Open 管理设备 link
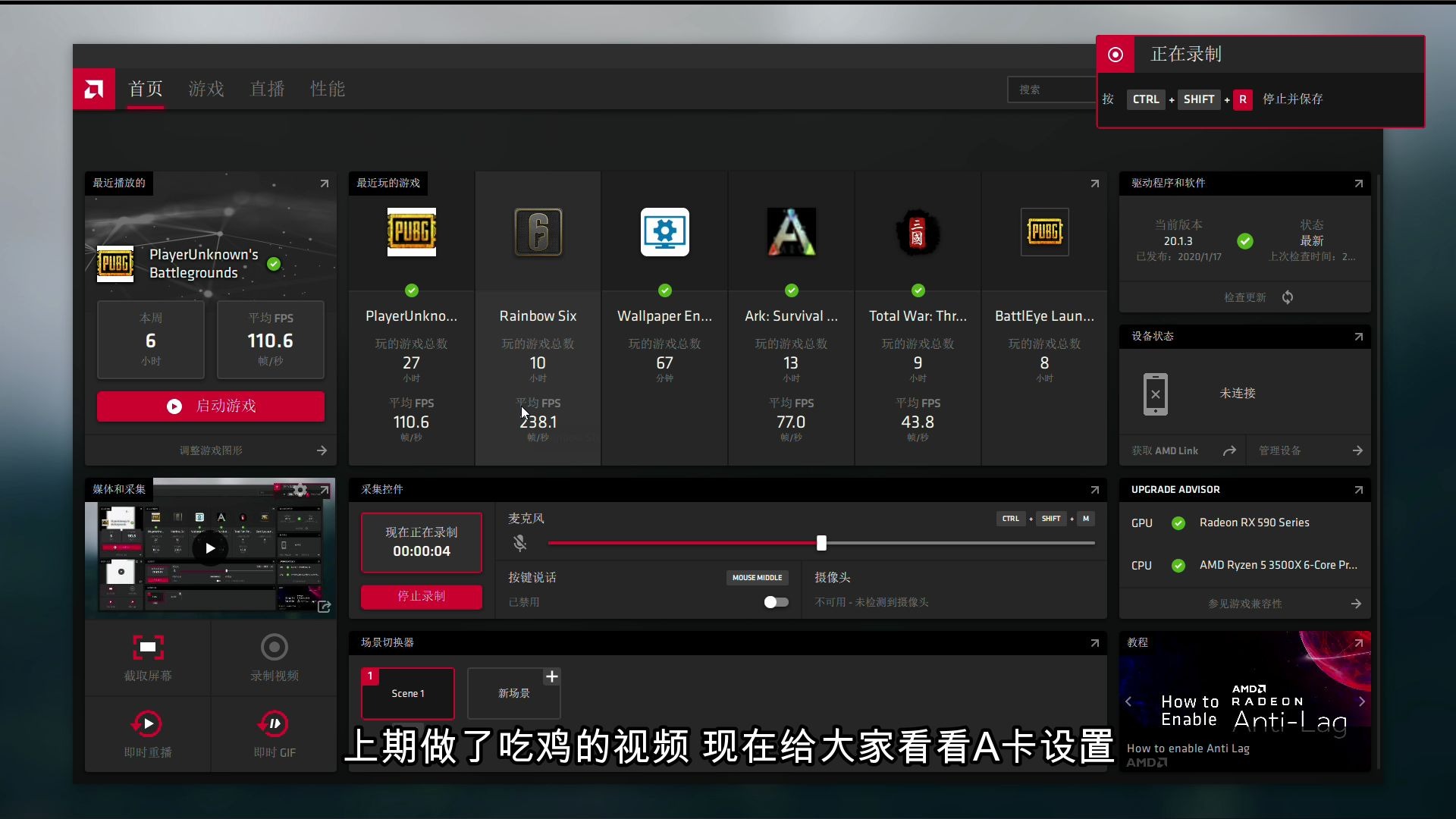The height and width of the screenshot is (819, 1456). (x=1280, y=451)
